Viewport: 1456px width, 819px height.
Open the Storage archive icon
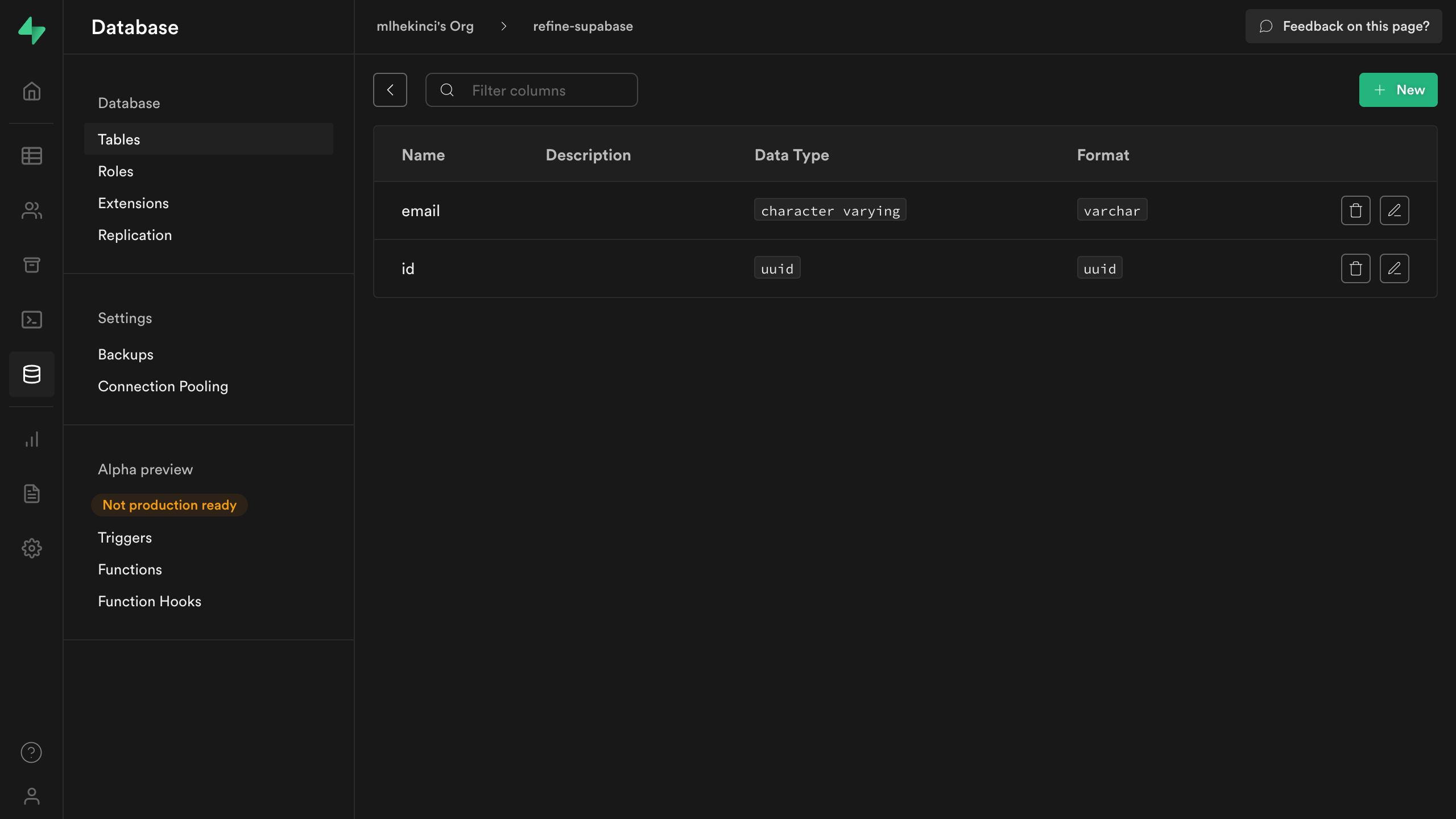(x=31, y=265)
